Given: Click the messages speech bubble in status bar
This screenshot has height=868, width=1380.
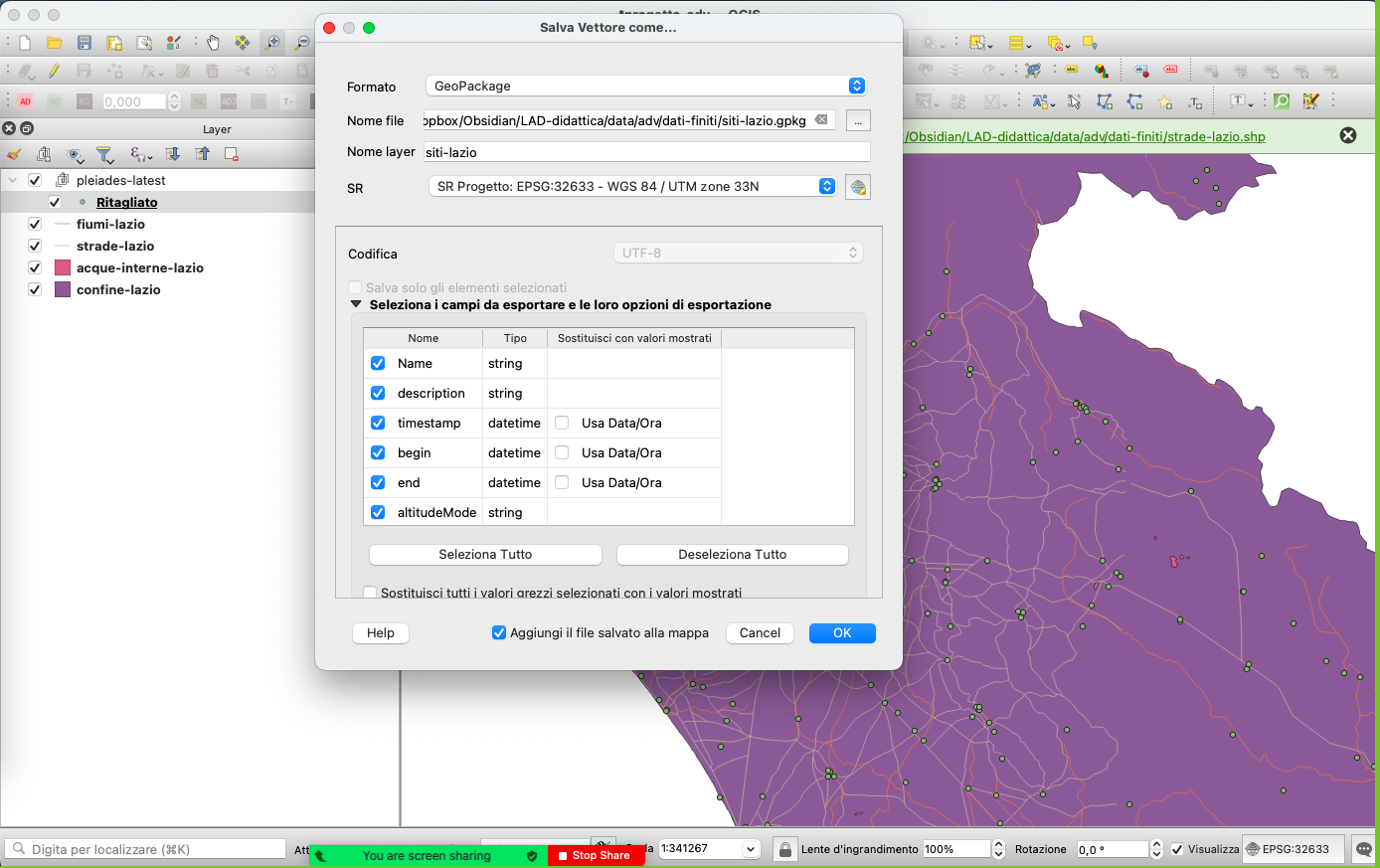Looking at the screenshot, I should tap(1364, 849).
